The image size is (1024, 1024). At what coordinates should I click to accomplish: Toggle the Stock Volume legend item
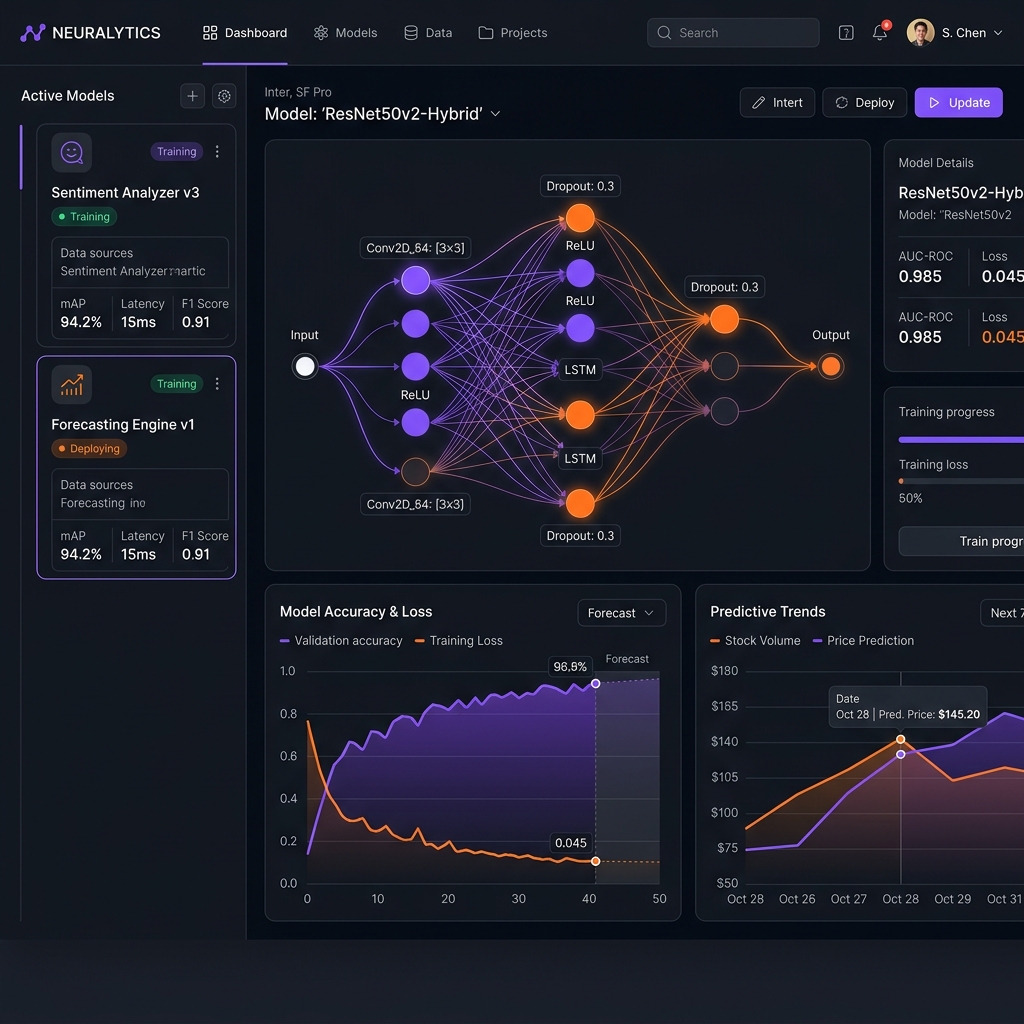click(755, 641)
